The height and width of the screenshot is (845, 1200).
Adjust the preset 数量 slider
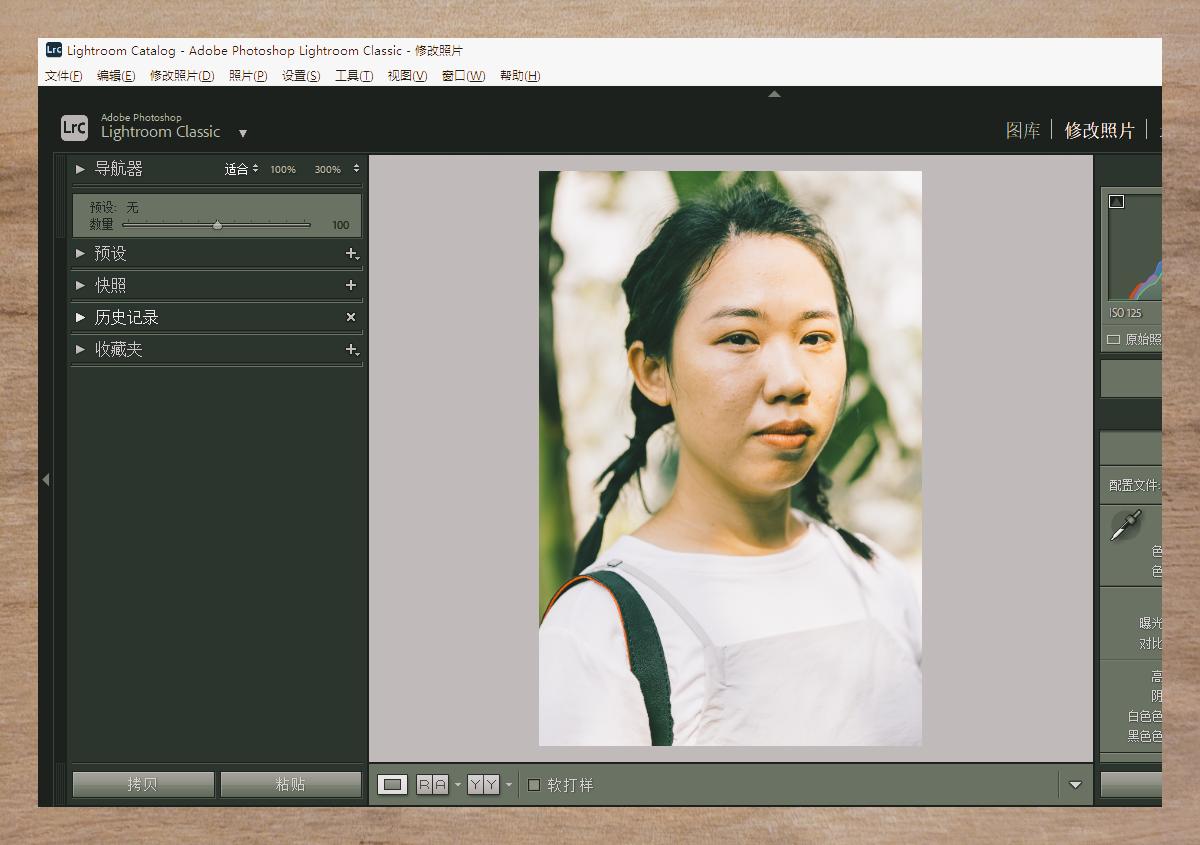point(217,225)
